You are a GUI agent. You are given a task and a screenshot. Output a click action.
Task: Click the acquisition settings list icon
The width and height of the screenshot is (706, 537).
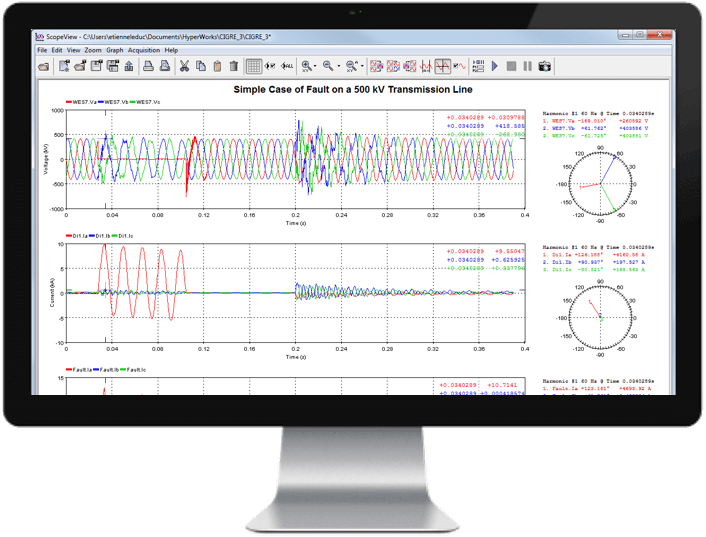point(478,67)
